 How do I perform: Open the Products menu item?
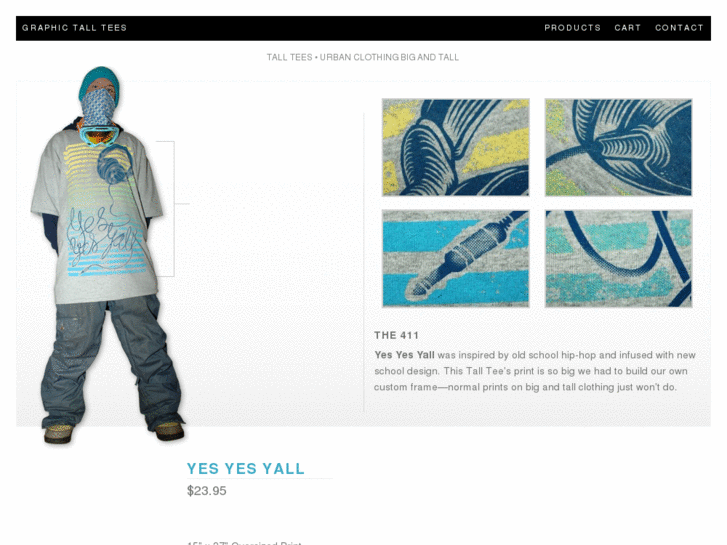572,28
